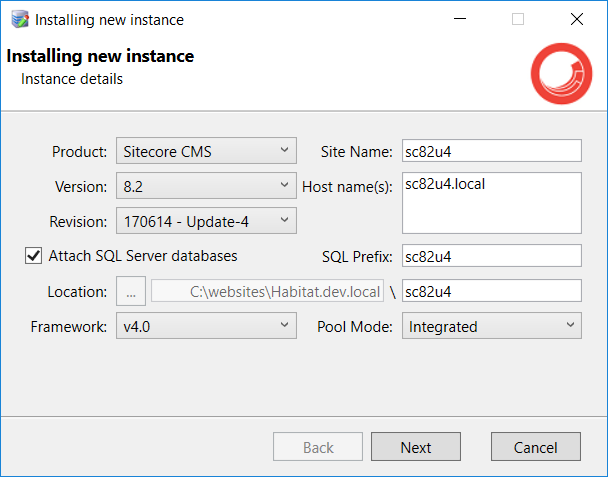Viewport: 608px width, 477px height.
Task: Click the C:\websites\Habitat.dev.local path field
Action: tap(268, 291)
